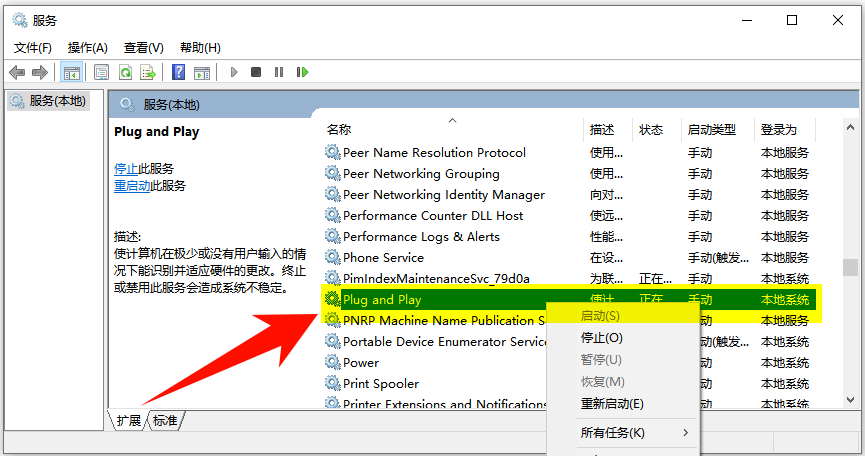Image resolution: width=865 pixels, height=456 pixels.
Task: Start service with the toolbar play icon
Action: (x=234, y=72)
